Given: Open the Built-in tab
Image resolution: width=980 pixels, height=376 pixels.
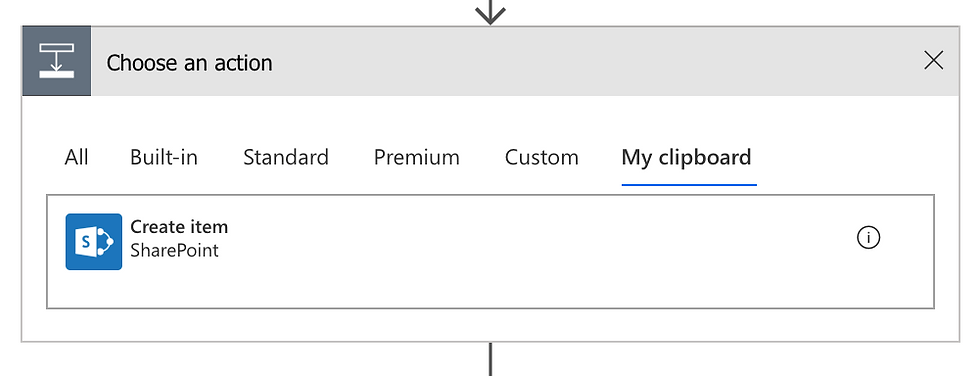Looking at the screenshot, I should coord(164,157).
